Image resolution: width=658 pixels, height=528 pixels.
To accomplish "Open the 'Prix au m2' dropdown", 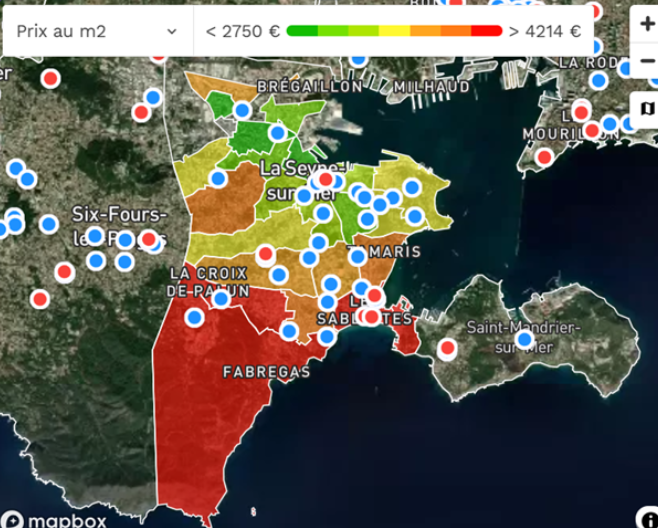I will [x=95, y=31].
